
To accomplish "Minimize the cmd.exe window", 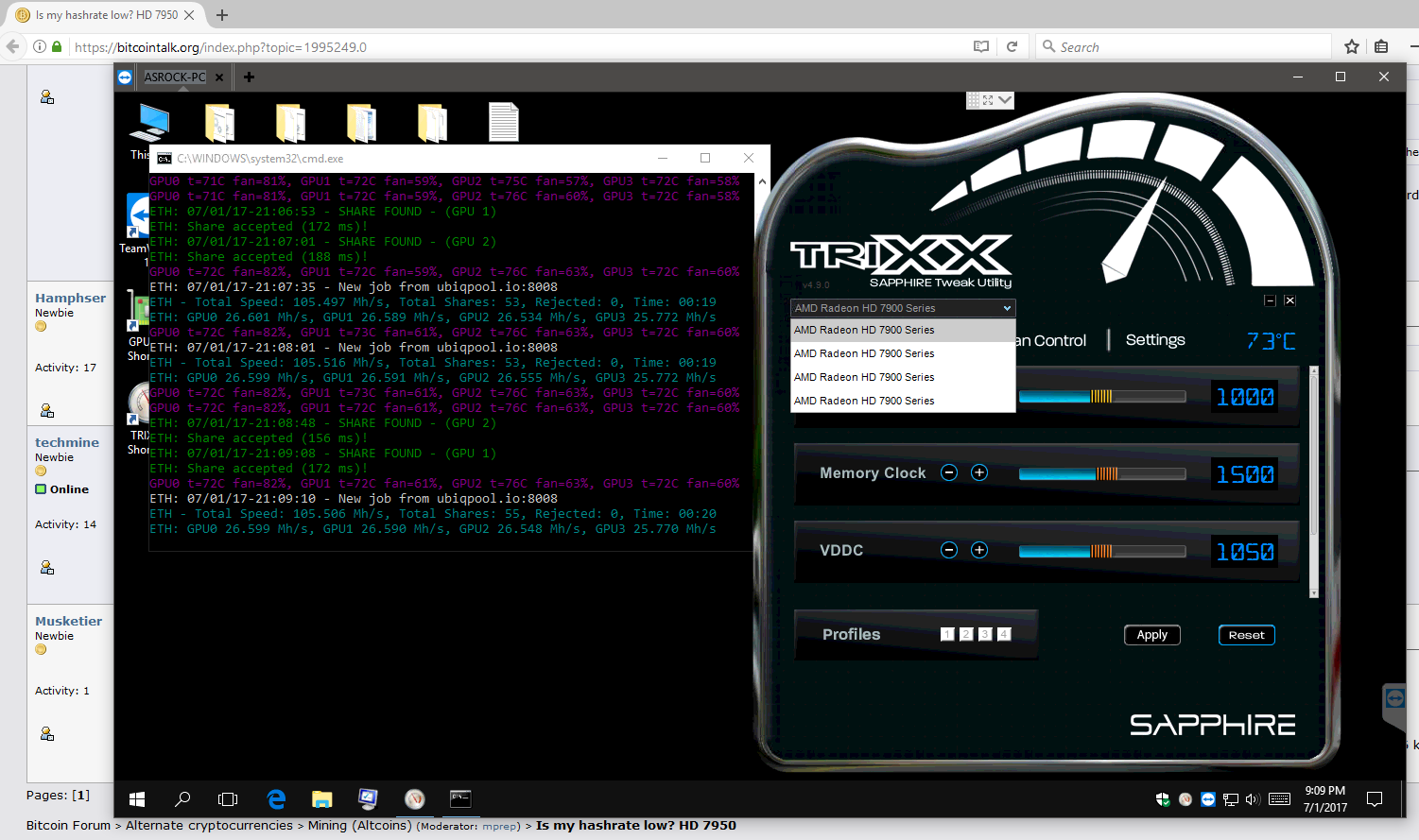I will coord(663,158).
